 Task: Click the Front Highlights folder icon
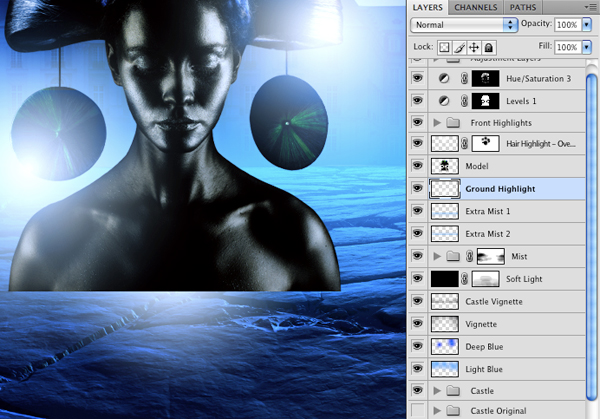(453, 122)
